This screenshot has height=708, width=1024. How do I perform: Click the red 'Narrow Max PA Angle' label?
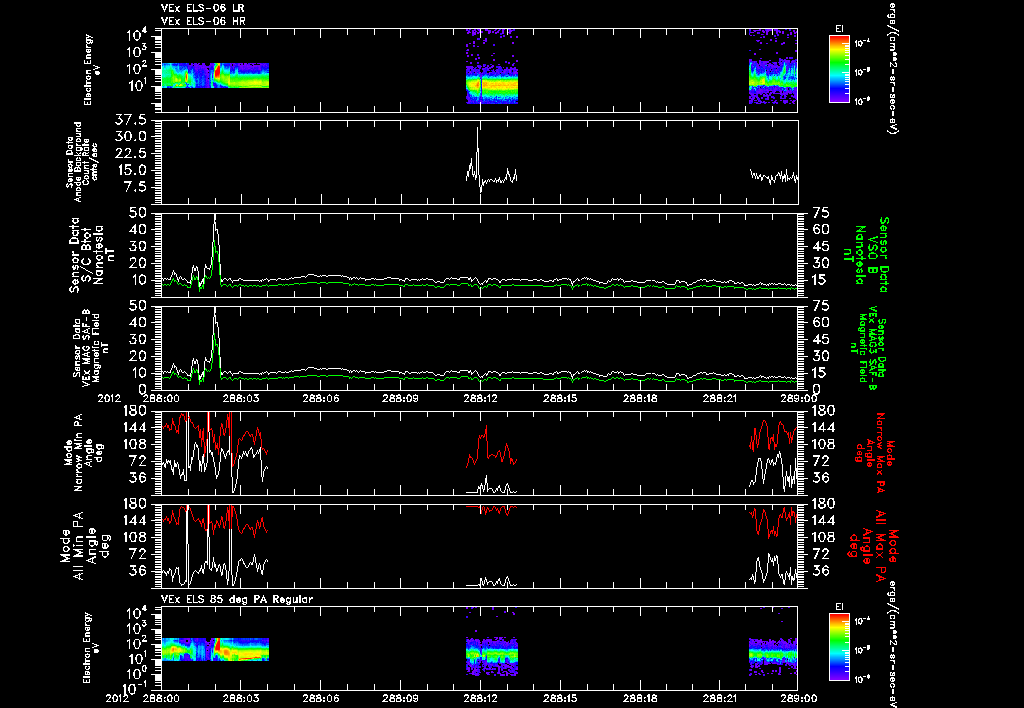tap(875, 453)
